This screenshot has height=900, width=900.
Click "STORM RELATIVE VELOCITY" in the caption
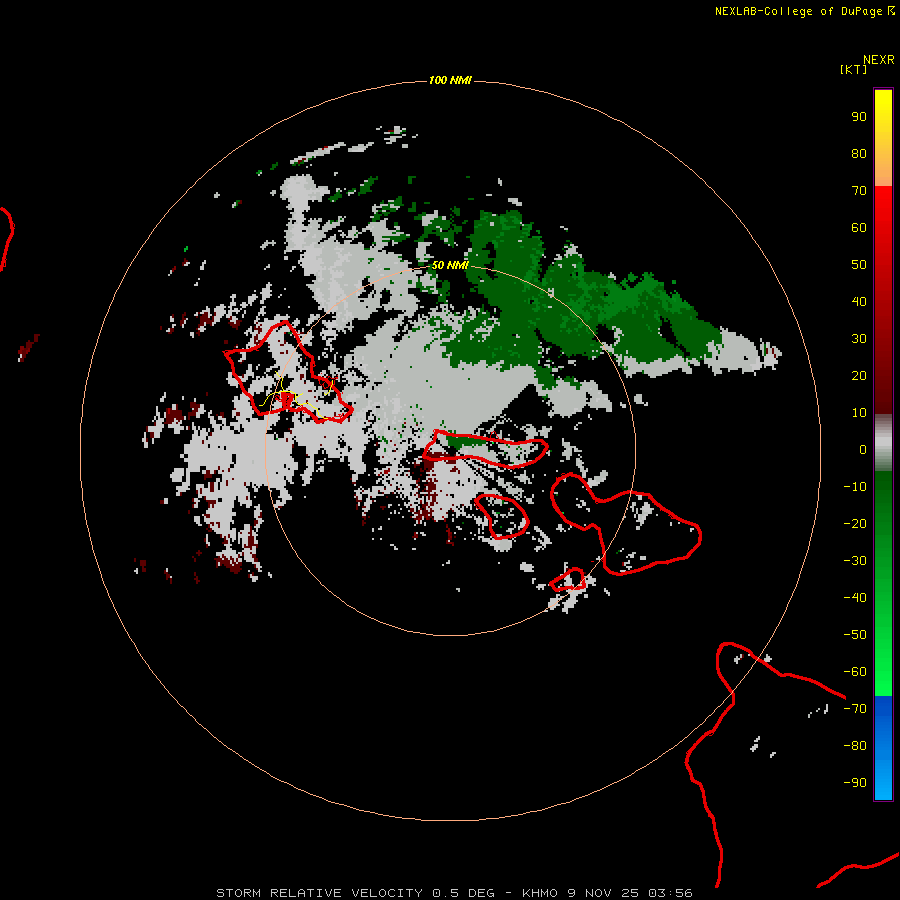[319, 893]
